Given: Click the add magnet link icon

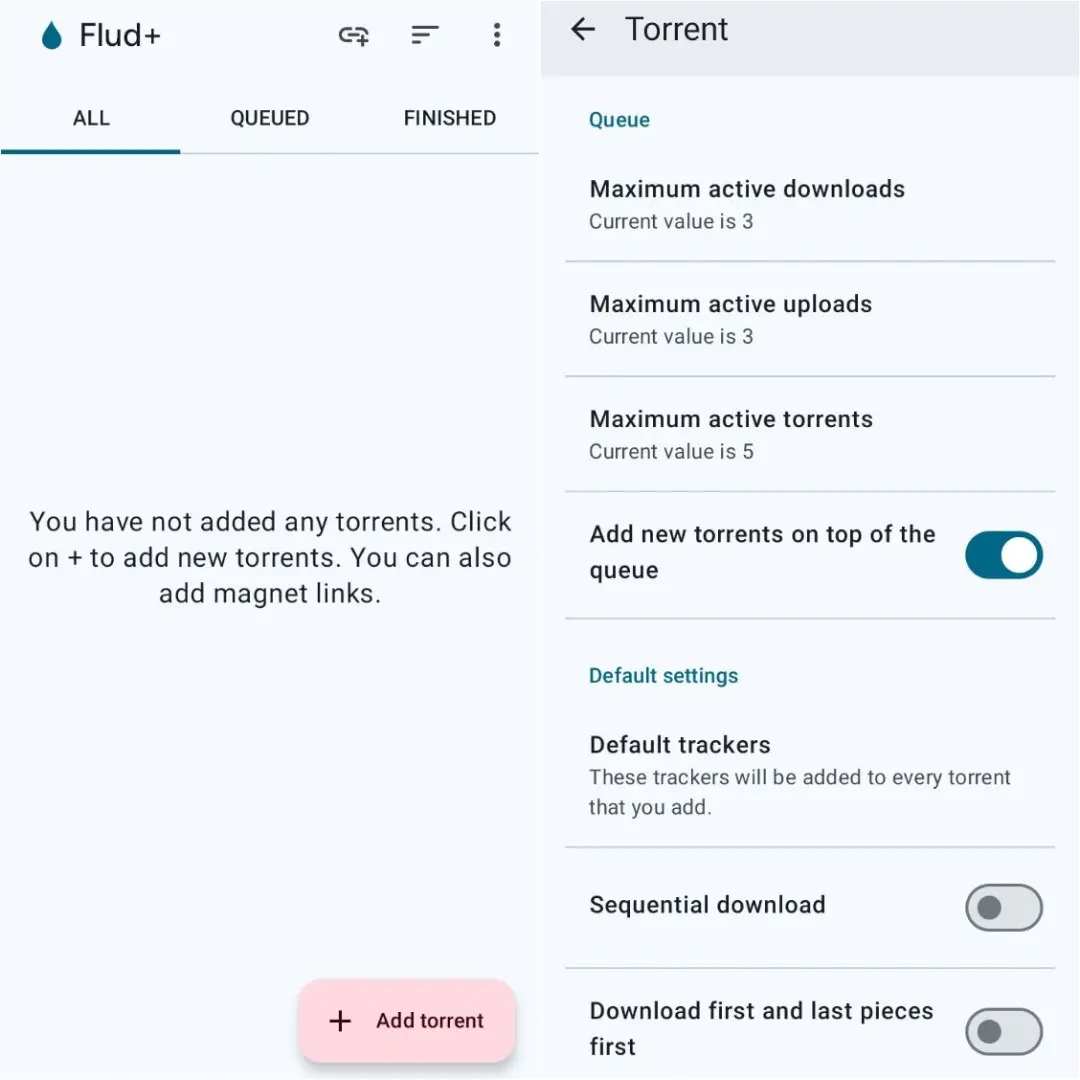Looking at the screenshot, I should [353, 34].
